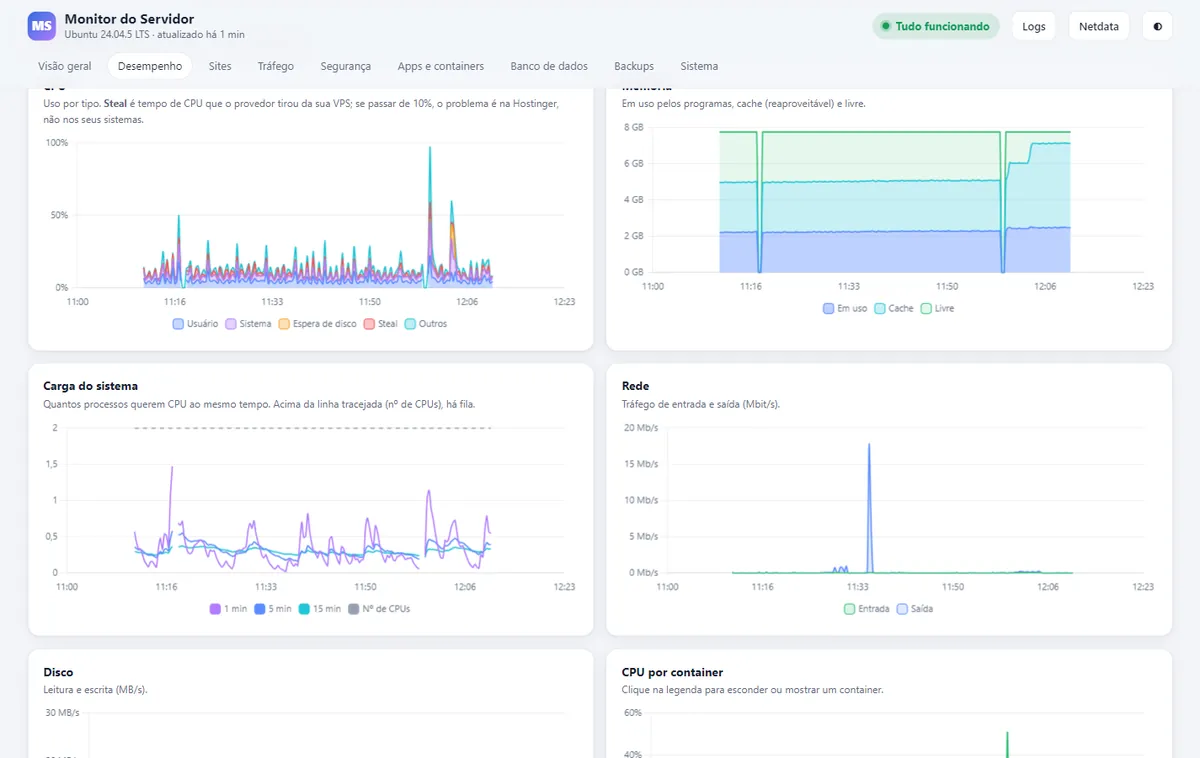Image resolution: width=1200 pixels, height=758 pixels.
Task: Toggle the Entrada network series
Action: (867, 608)
